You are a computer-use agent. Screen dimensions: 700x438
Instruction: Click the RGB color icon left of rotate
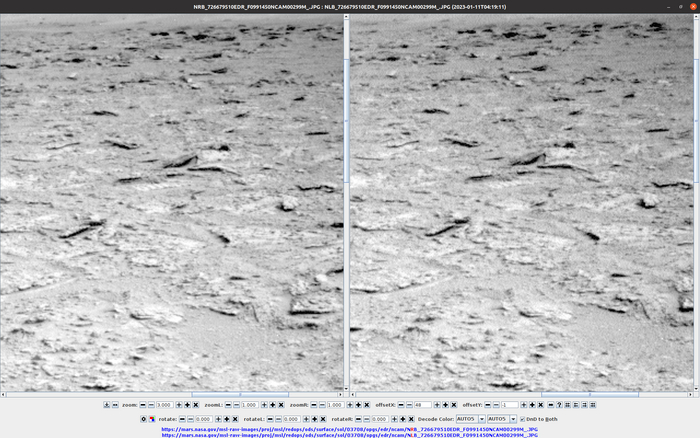152,419
